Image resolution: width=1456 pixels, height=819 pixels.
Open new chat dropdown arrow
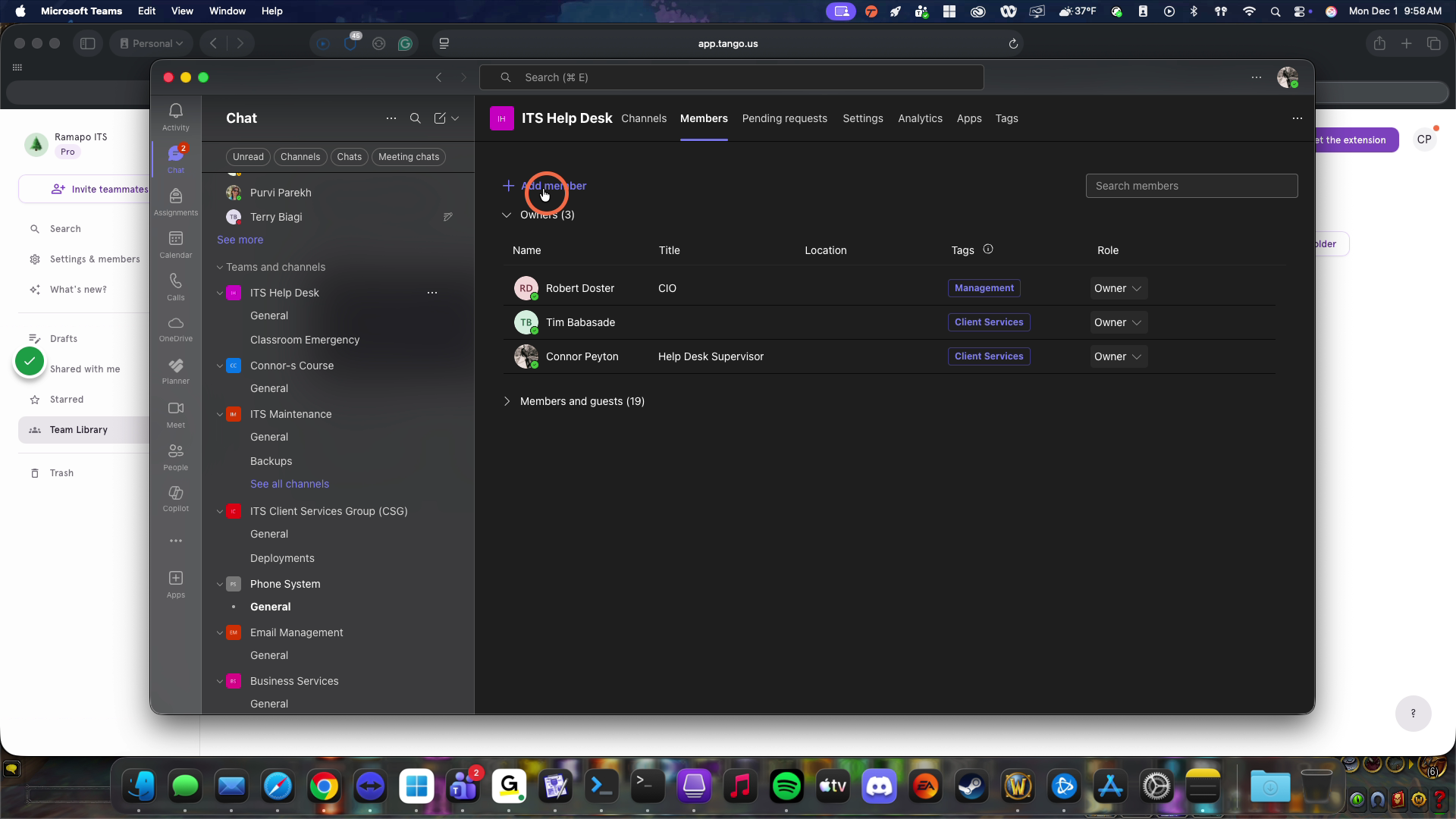tap(455, 118)
